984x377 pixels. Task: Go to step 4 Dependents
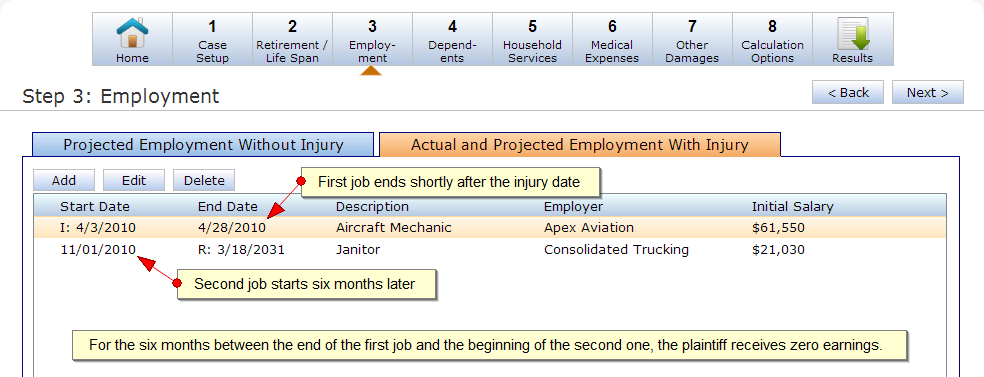(x=452, y=39)
